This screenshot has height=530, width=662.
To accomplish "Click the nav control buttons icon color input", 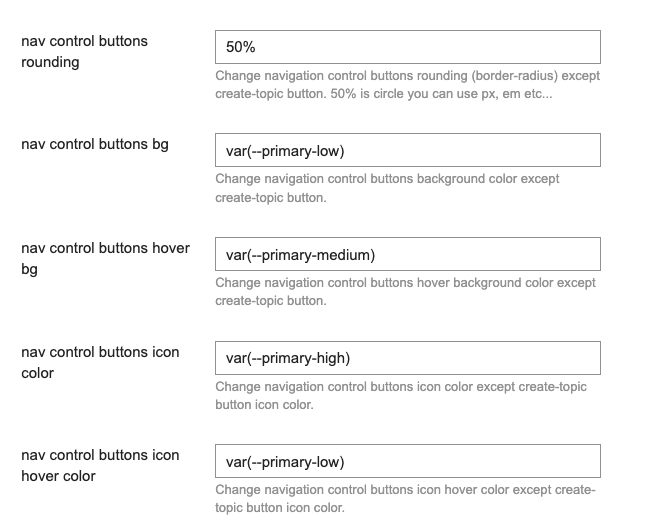I will pyautogui.click(x=408, y=358).
